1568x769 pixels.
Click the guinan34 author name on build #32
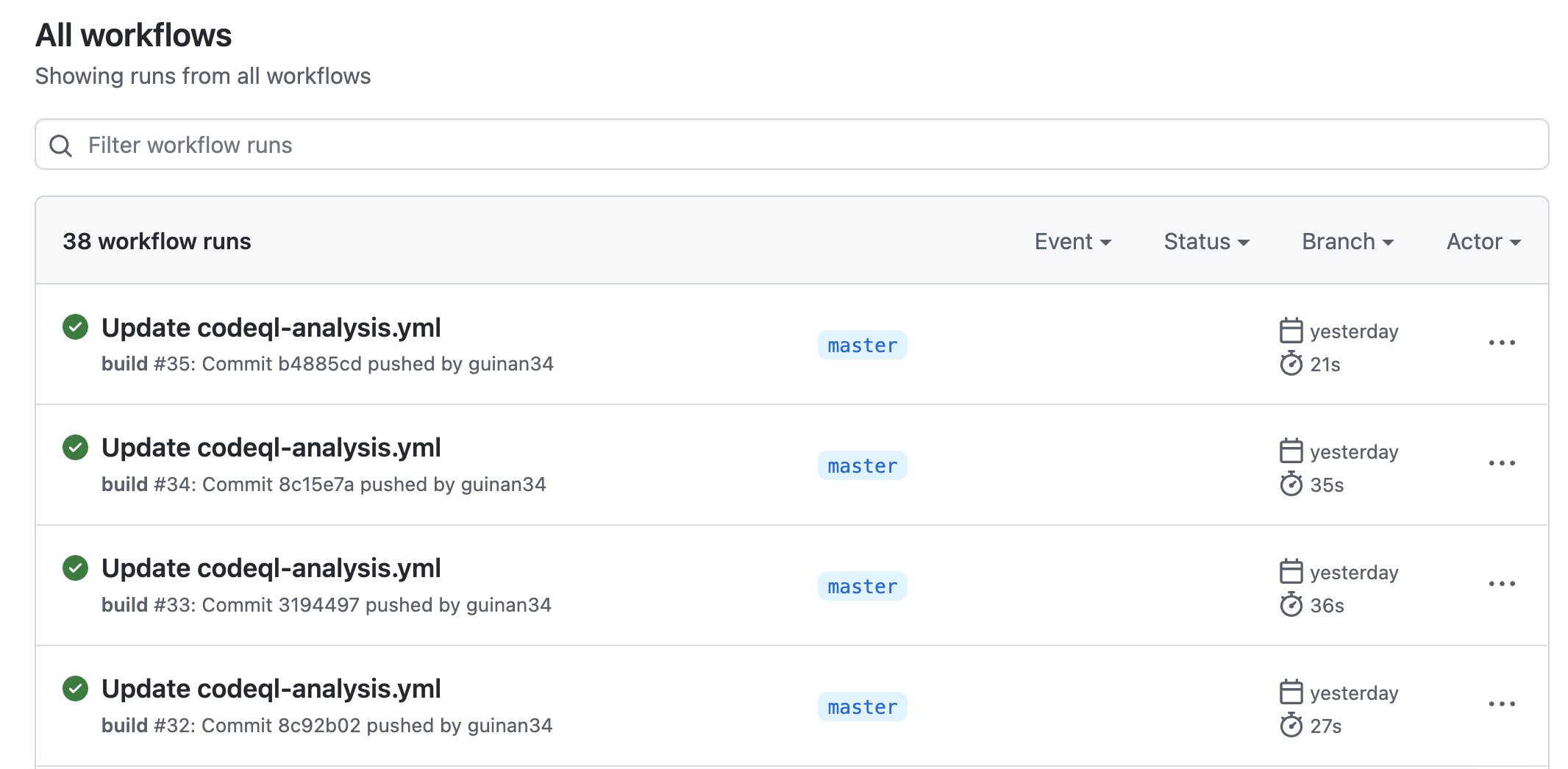tap(510, 725)
